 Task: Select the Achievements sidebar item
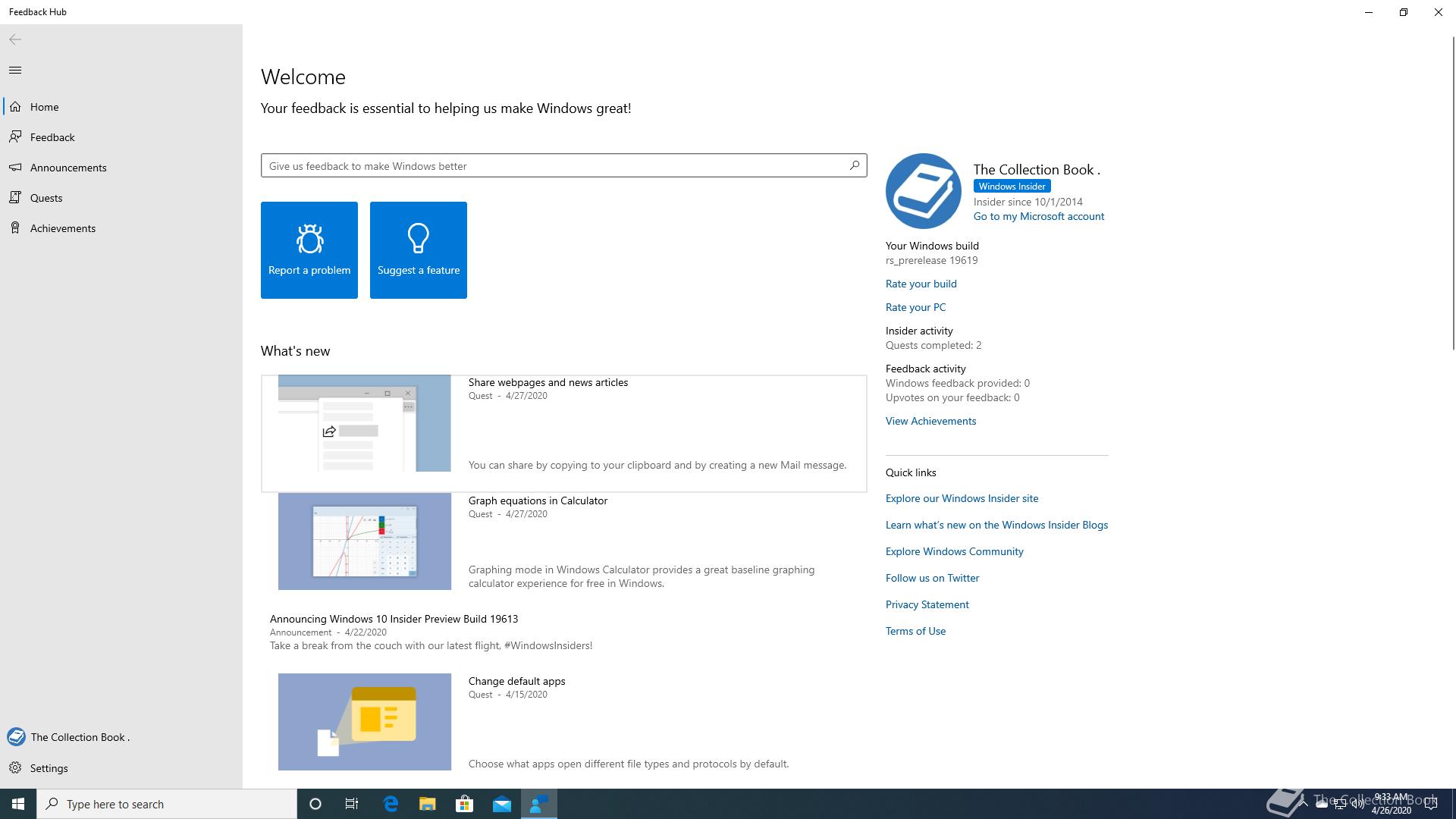click(x=63, y=228)
